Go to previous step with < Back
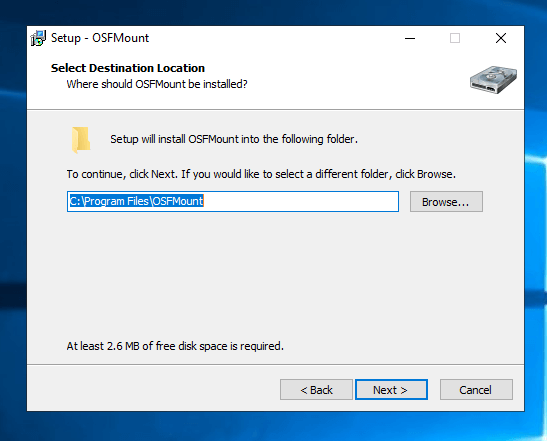The image size is (547, 441). [316, 389]
